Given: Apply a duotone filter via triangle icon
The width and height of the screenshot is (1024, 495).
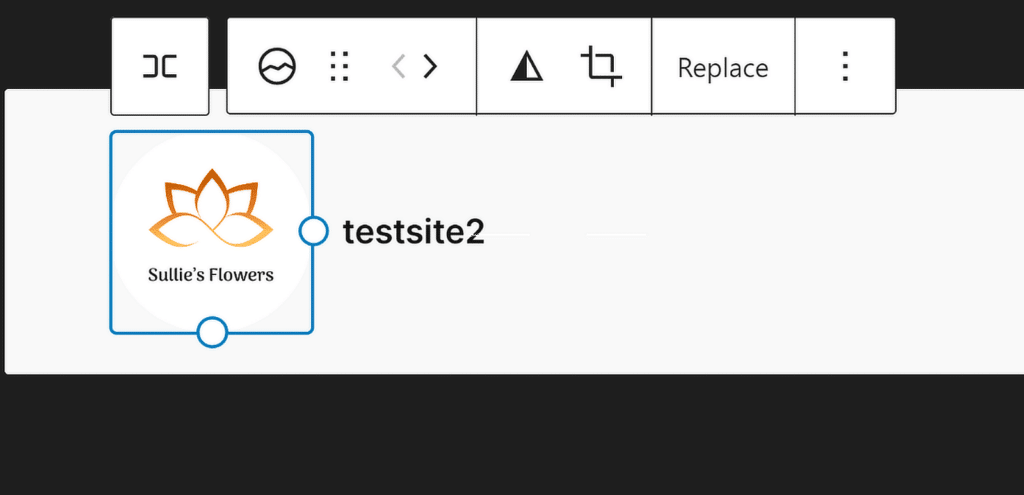Looking at the screenshot, I should [x=526, y=67].
